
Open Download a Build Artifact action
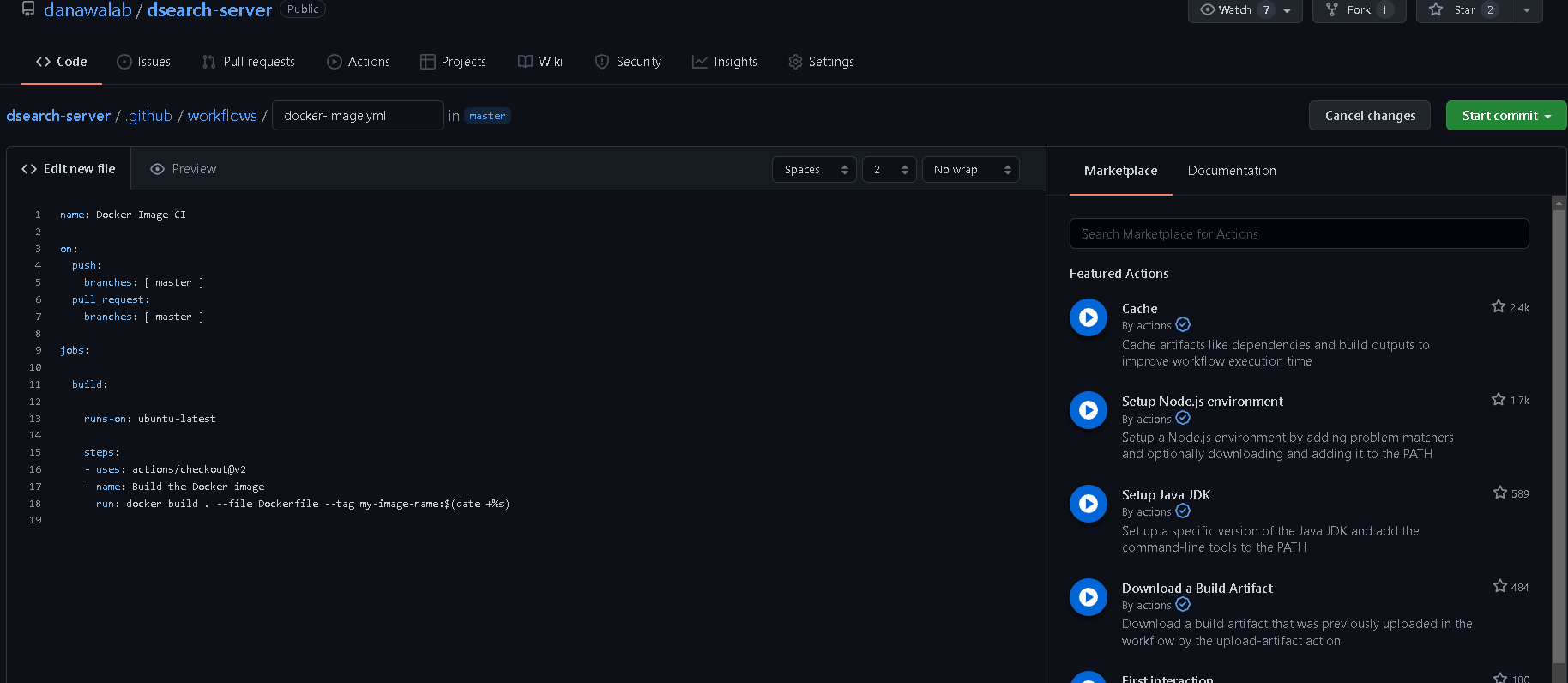point(1197,589)
